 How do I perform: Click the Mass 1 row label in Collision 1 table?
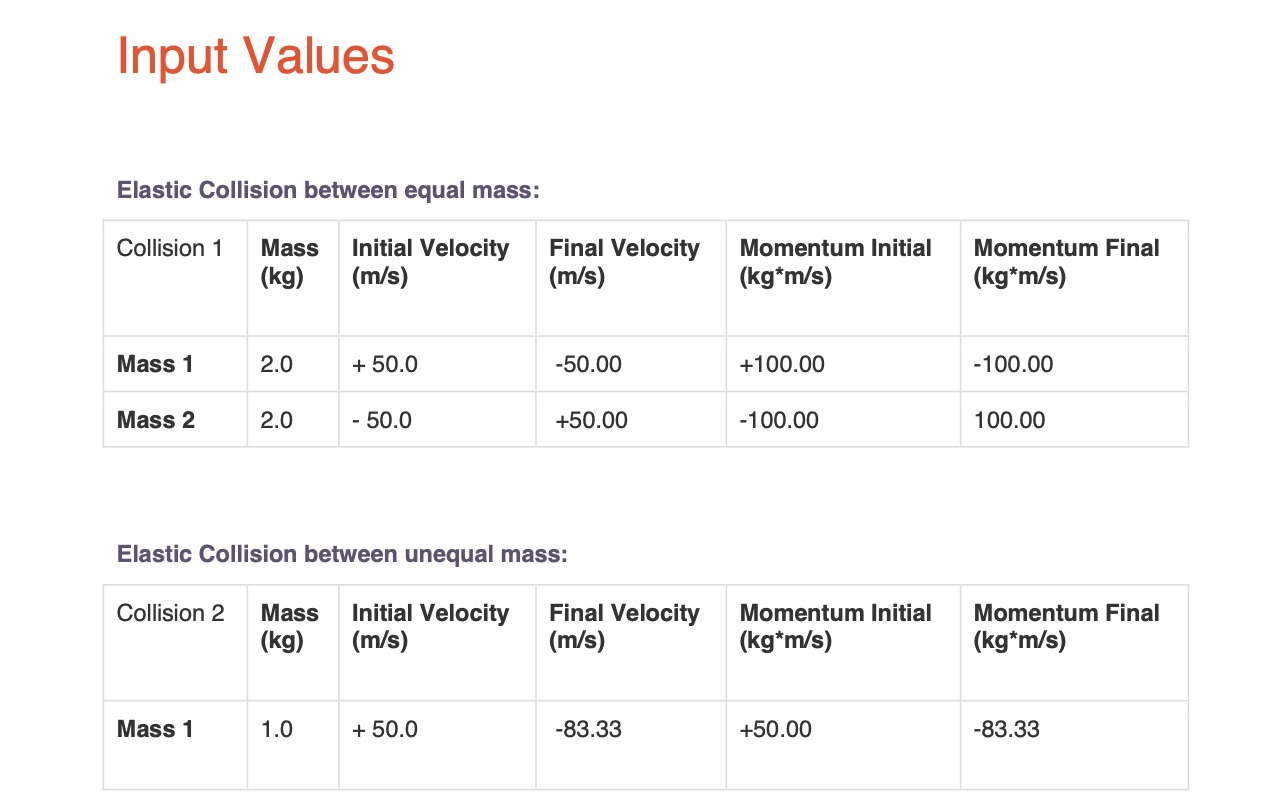pyautogui.click(x=155, y=364)
